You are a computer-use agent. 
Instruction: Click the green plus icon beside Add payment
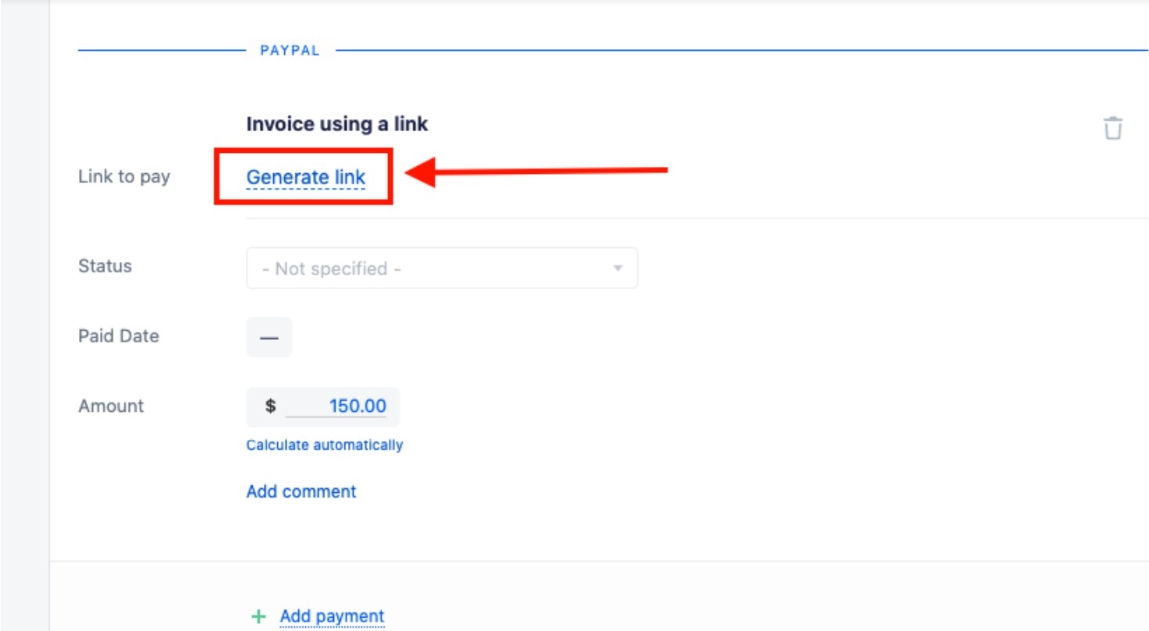coord(259,617)
